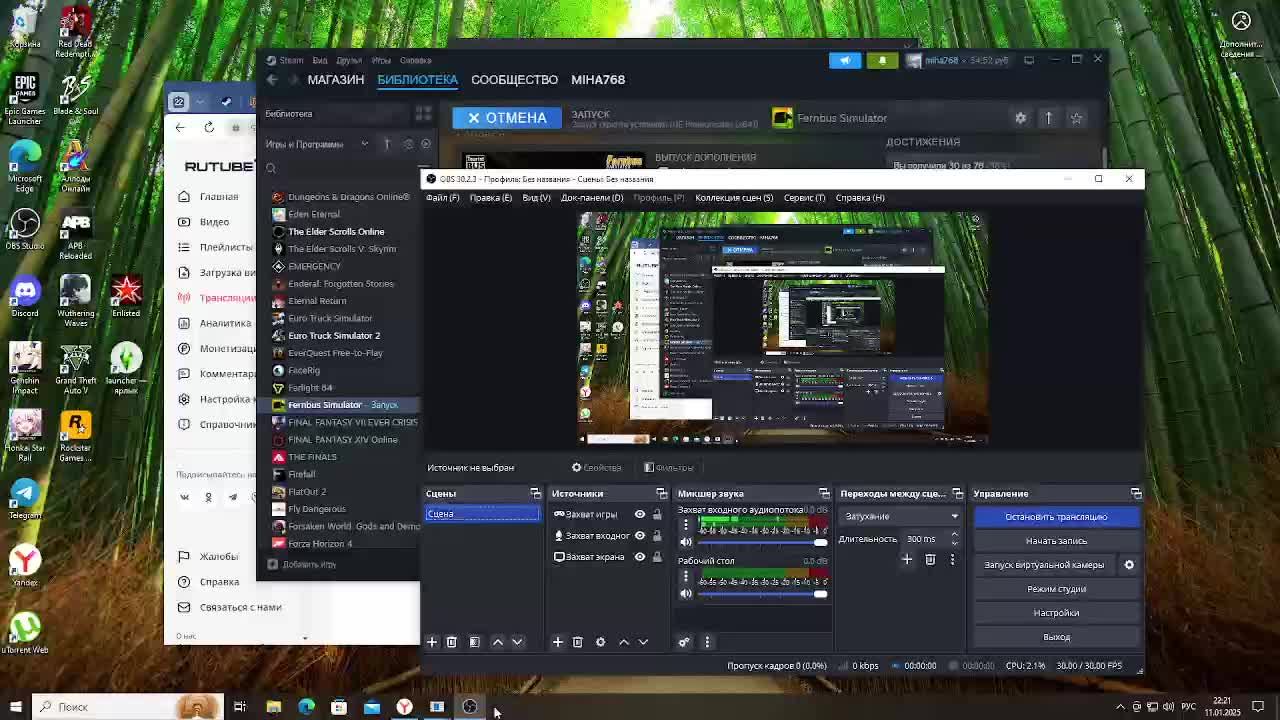Open Steam announcements megaphone button
Screen dimensions: 1280x720
pos(845,60)
